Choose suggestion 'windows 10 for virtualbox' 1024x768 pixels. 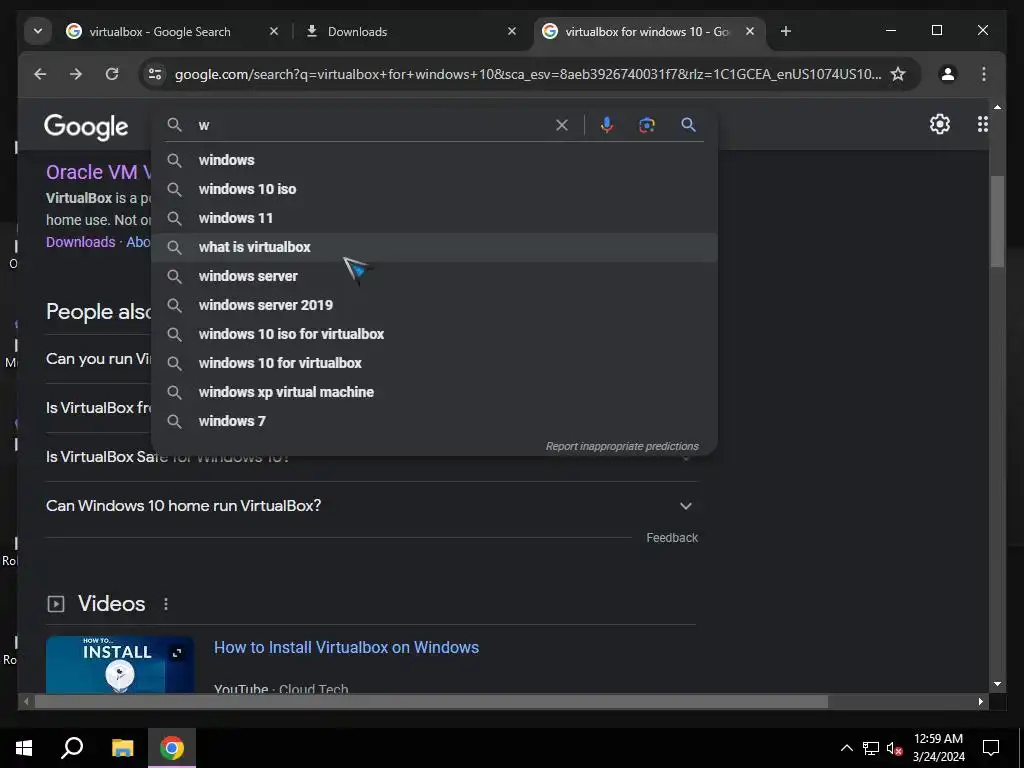[x=434, y=363]
